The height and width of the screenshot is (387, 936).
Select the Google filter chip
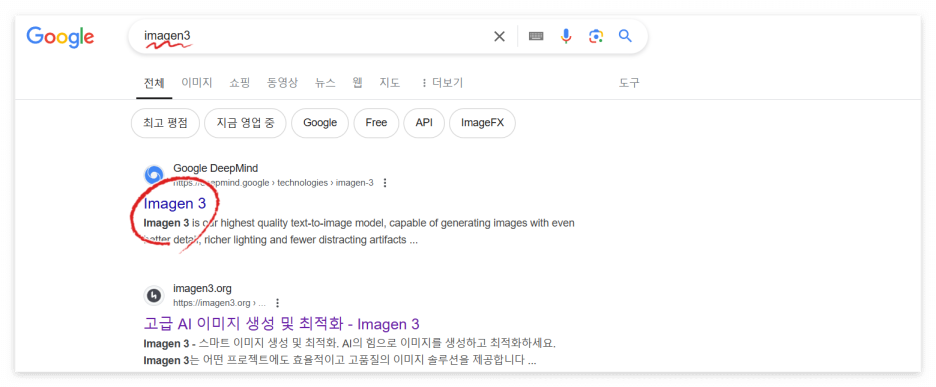(320, 123)
